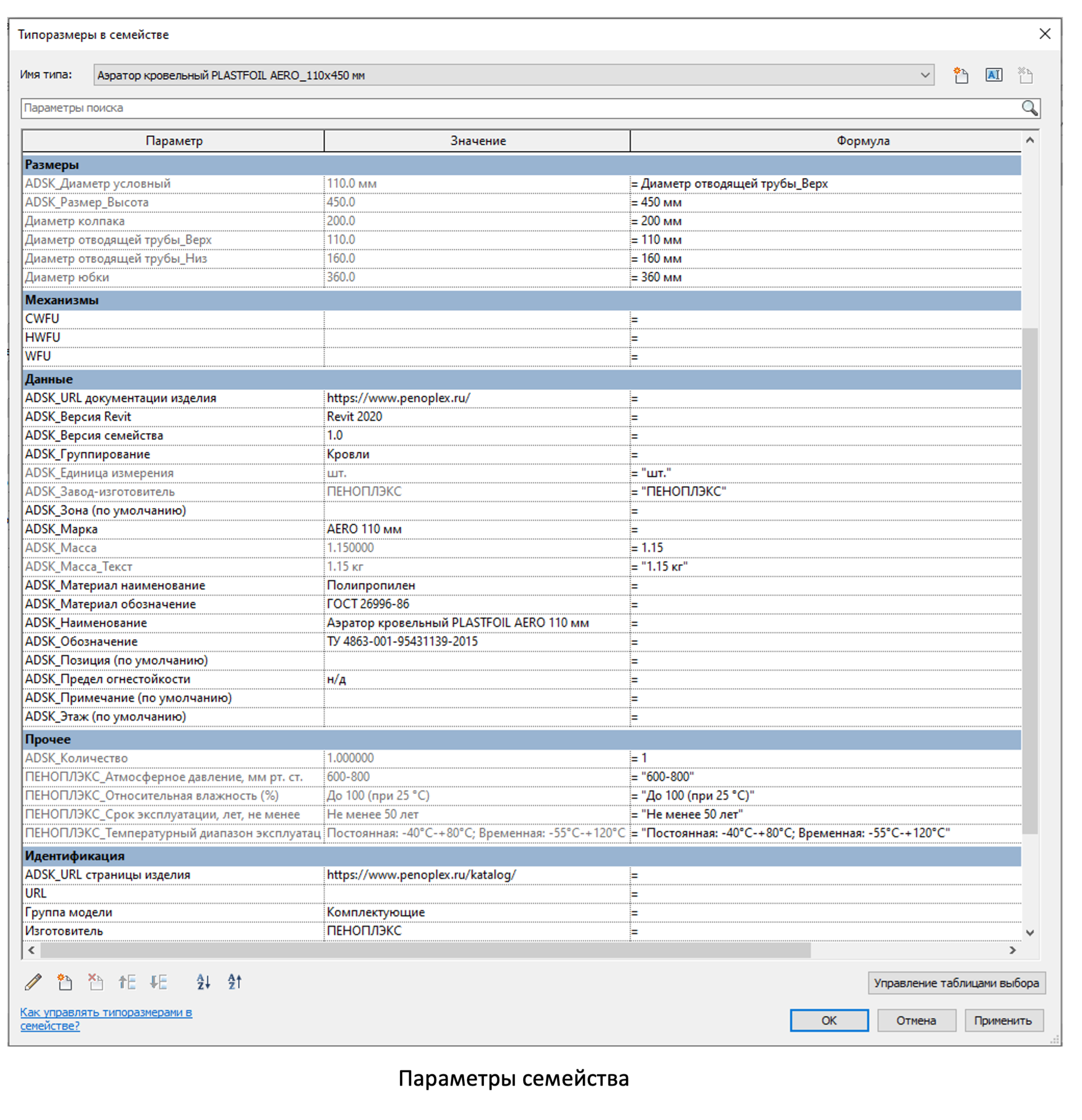Click the formula '= Диаметр отводящей трубы_Верх'
Viewport: 1082px width, 1120px height.
pyautogui.click(x=826, y=184)
